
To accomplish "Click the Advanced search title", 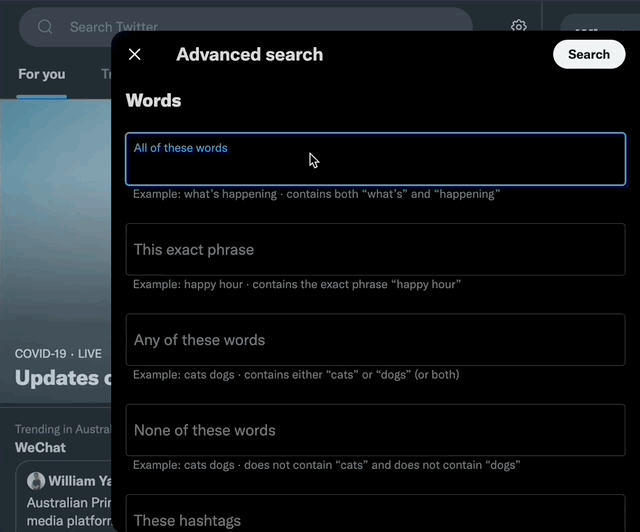I will (249, 54).
